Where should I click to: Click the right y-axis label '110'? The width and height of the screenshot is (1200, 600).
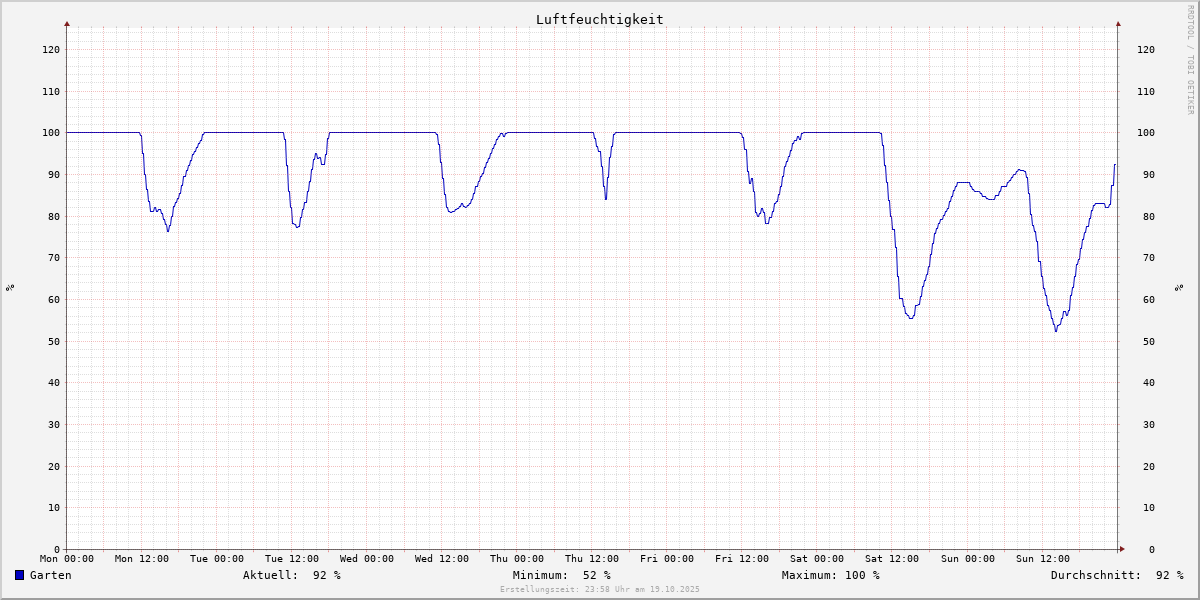1146,91
